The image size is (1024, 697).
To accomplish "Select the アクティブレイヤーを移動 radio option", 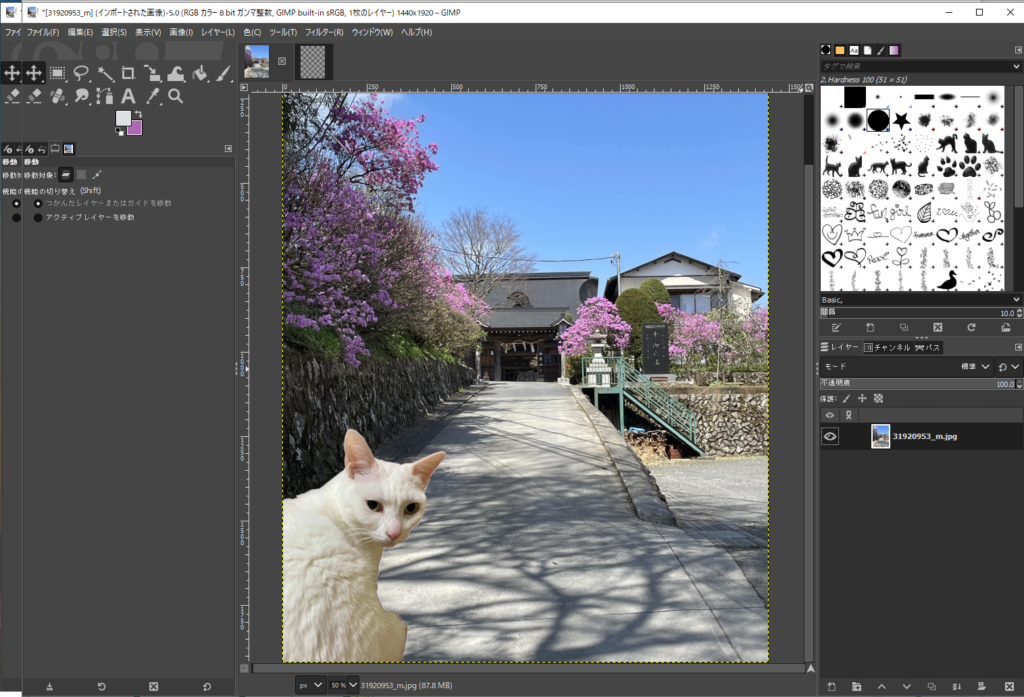I will (x=38, y=217).
